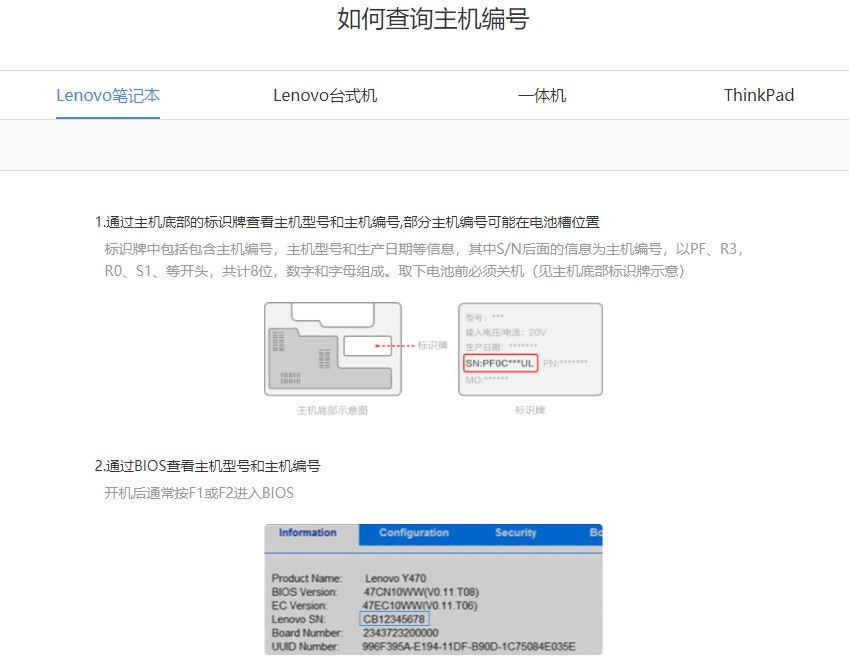The height and width of the screenshot is (663, 849).
Task: Click the text 开机后通常按F1或F2进入BIOS
Action: (199, 493)
